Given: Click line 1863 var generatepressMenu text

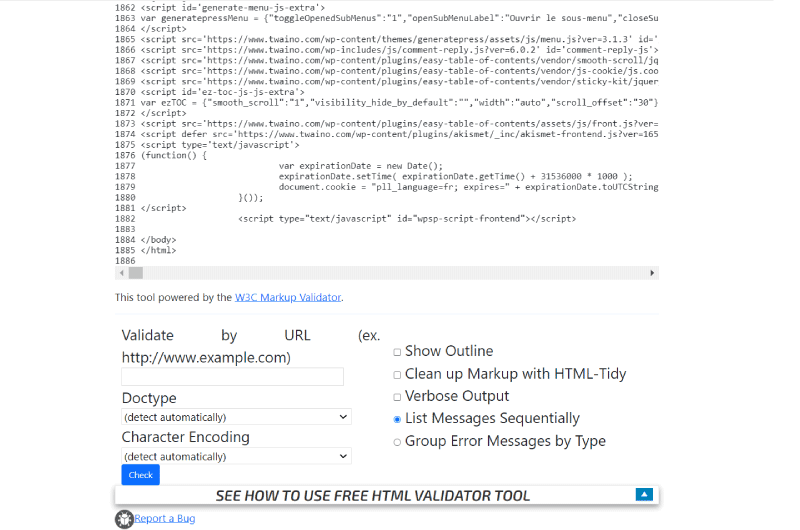Looking at the screenshot, I should tap(399, 18).
